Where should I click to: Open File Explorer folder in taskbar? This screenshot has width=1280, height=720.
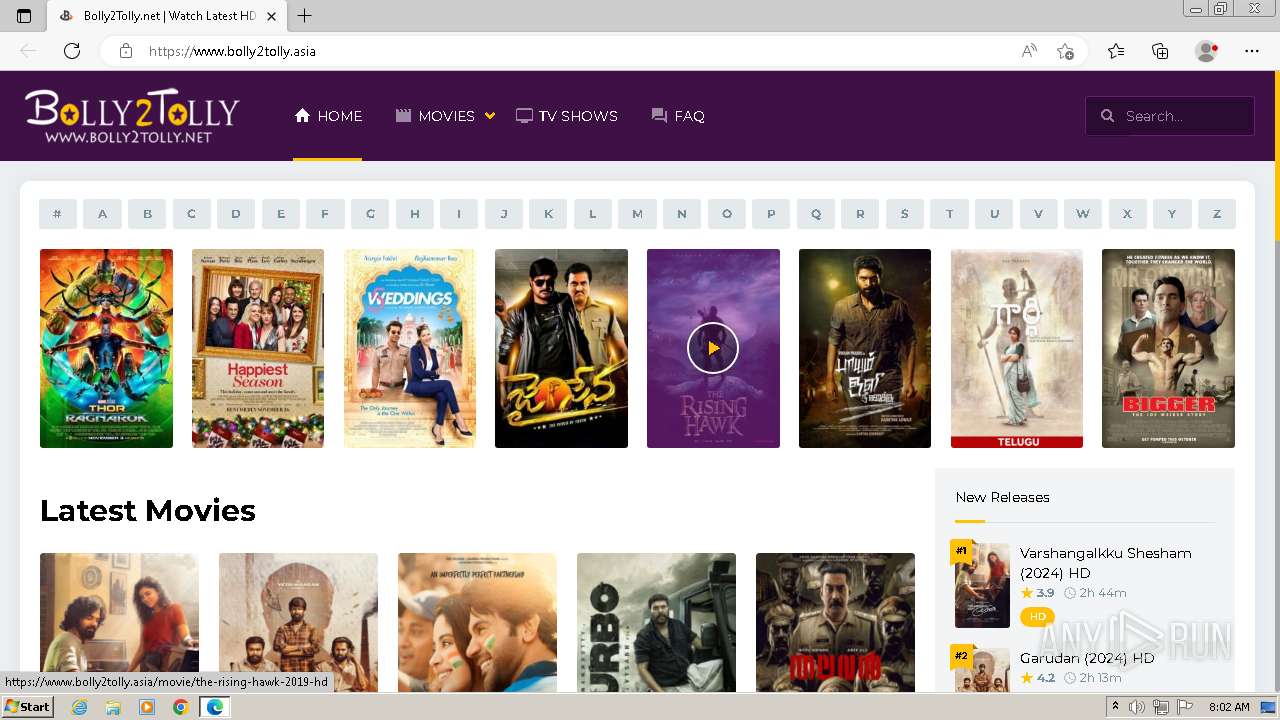[113, 707]
